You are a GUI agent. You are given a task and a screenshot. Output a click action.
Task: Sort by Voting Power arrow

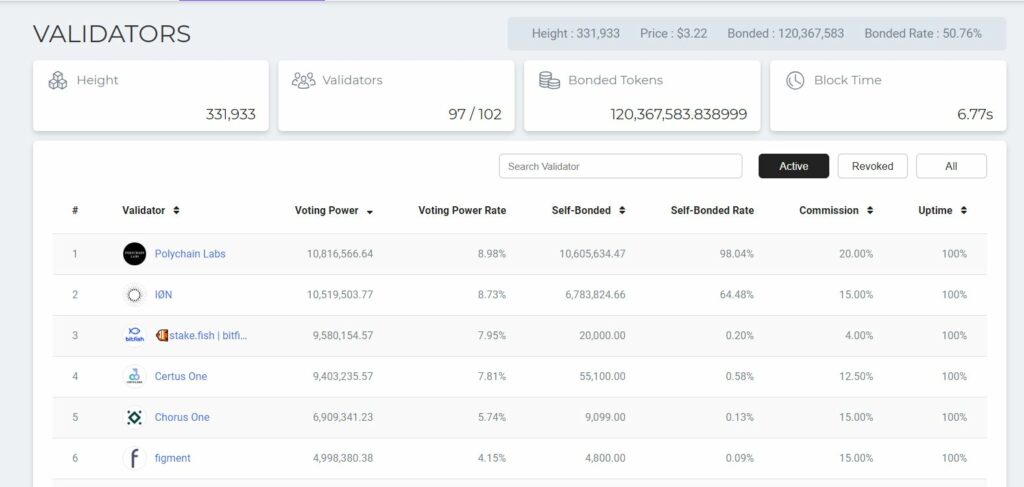[370, 212]
